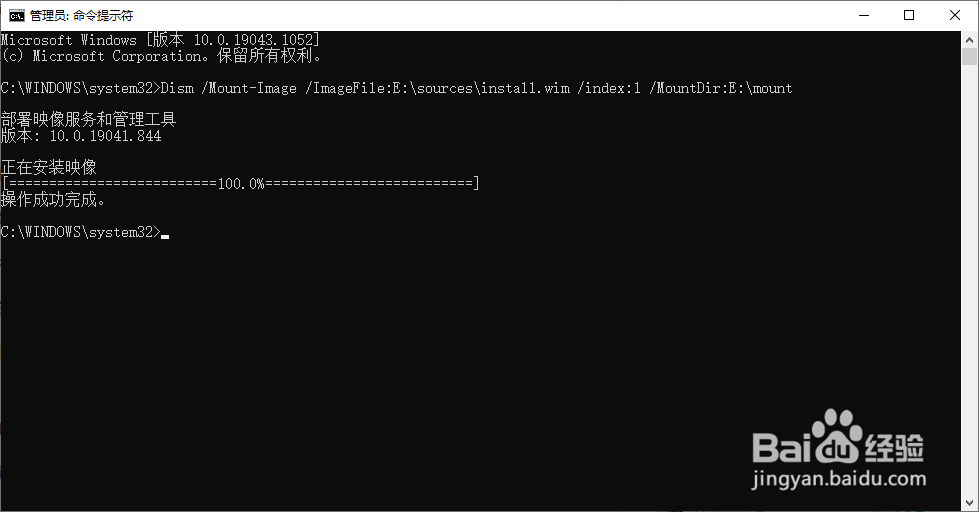Click the Baidu jingyan watermark logo
Screen dimensions: 979x512
click(839, 448)
